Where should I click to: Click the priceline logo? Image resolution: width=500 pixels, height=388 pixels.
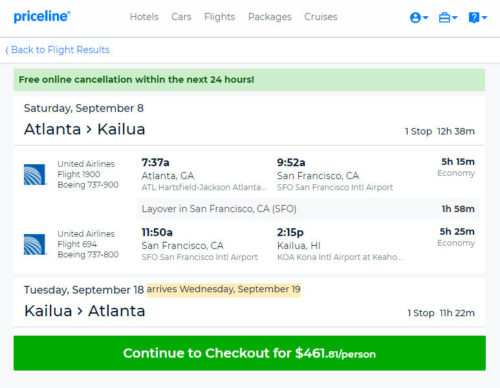pos(42,16)
